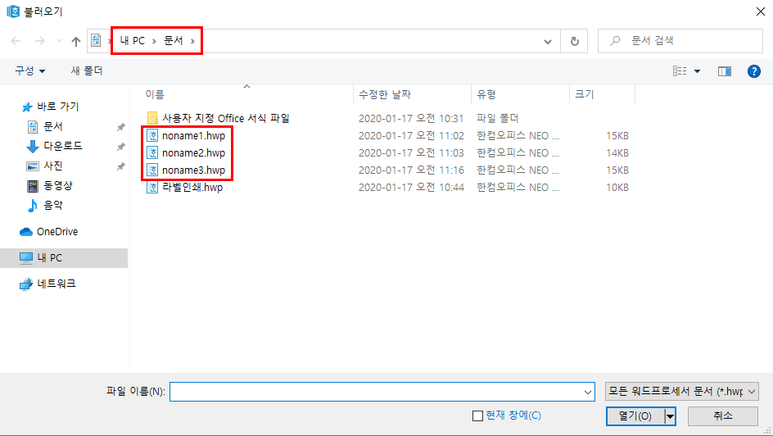Change the view layout icon

680,72
